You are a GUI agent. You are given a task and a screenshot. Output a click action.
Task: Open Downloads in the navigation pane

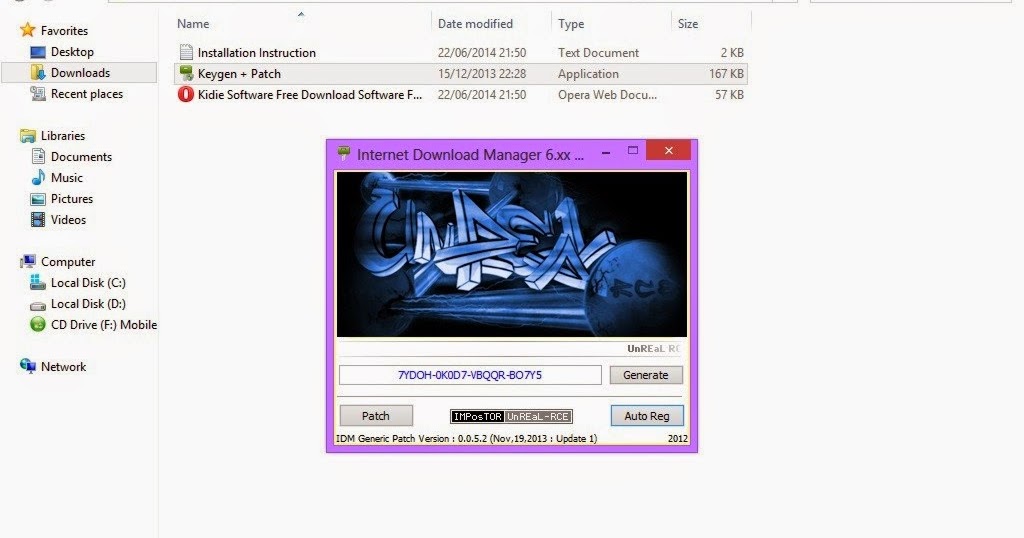(80, 72)
